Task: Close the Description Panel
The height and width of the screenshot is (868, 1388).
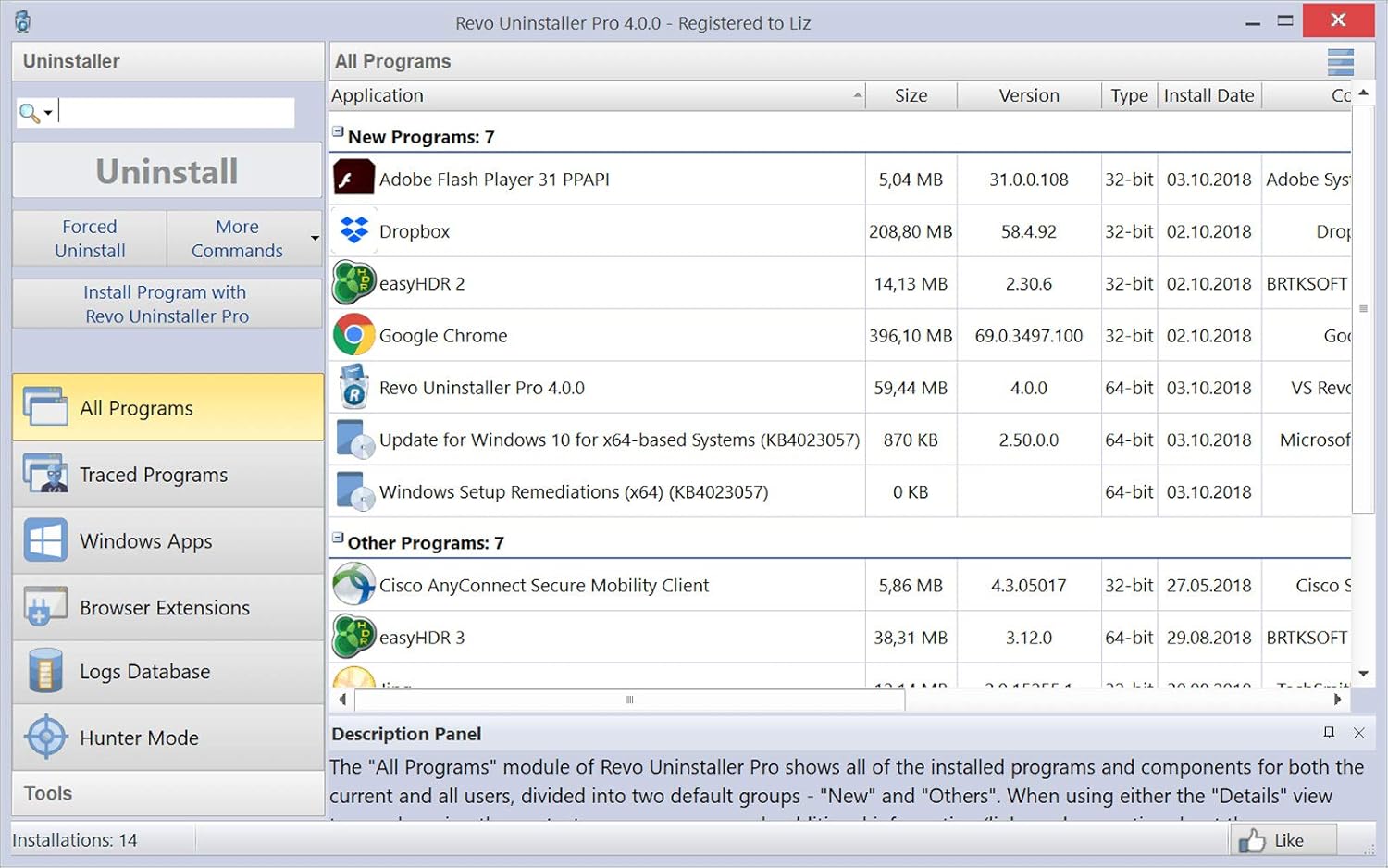Action: tap(1358, 733)
